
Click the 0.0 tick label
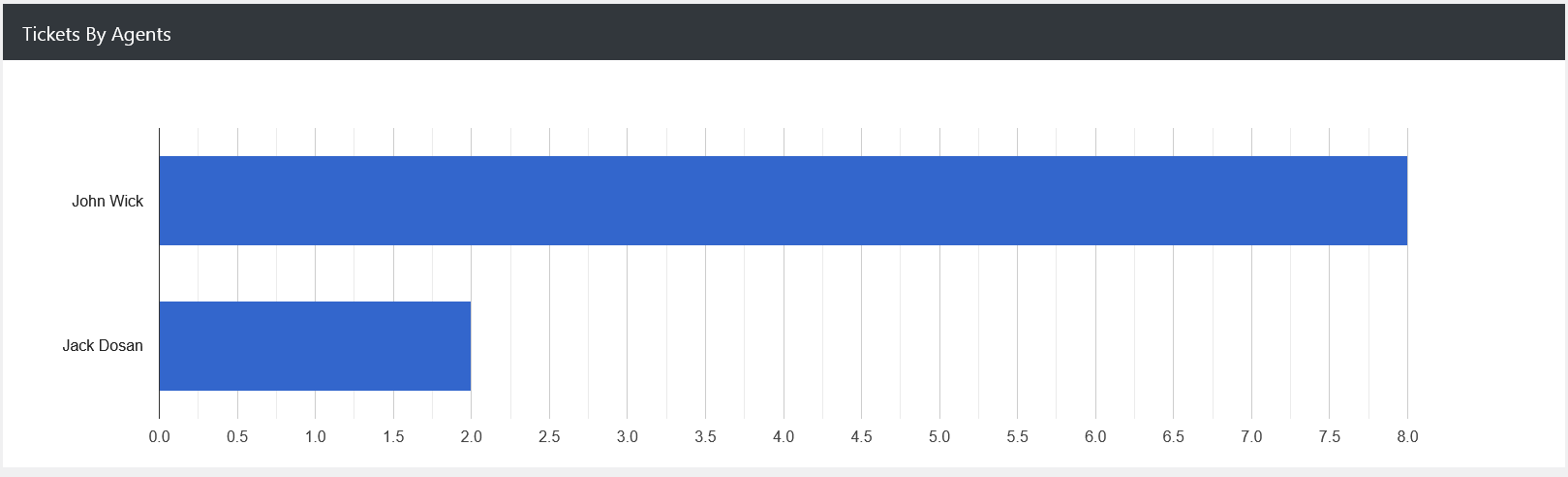coord(159,436)
